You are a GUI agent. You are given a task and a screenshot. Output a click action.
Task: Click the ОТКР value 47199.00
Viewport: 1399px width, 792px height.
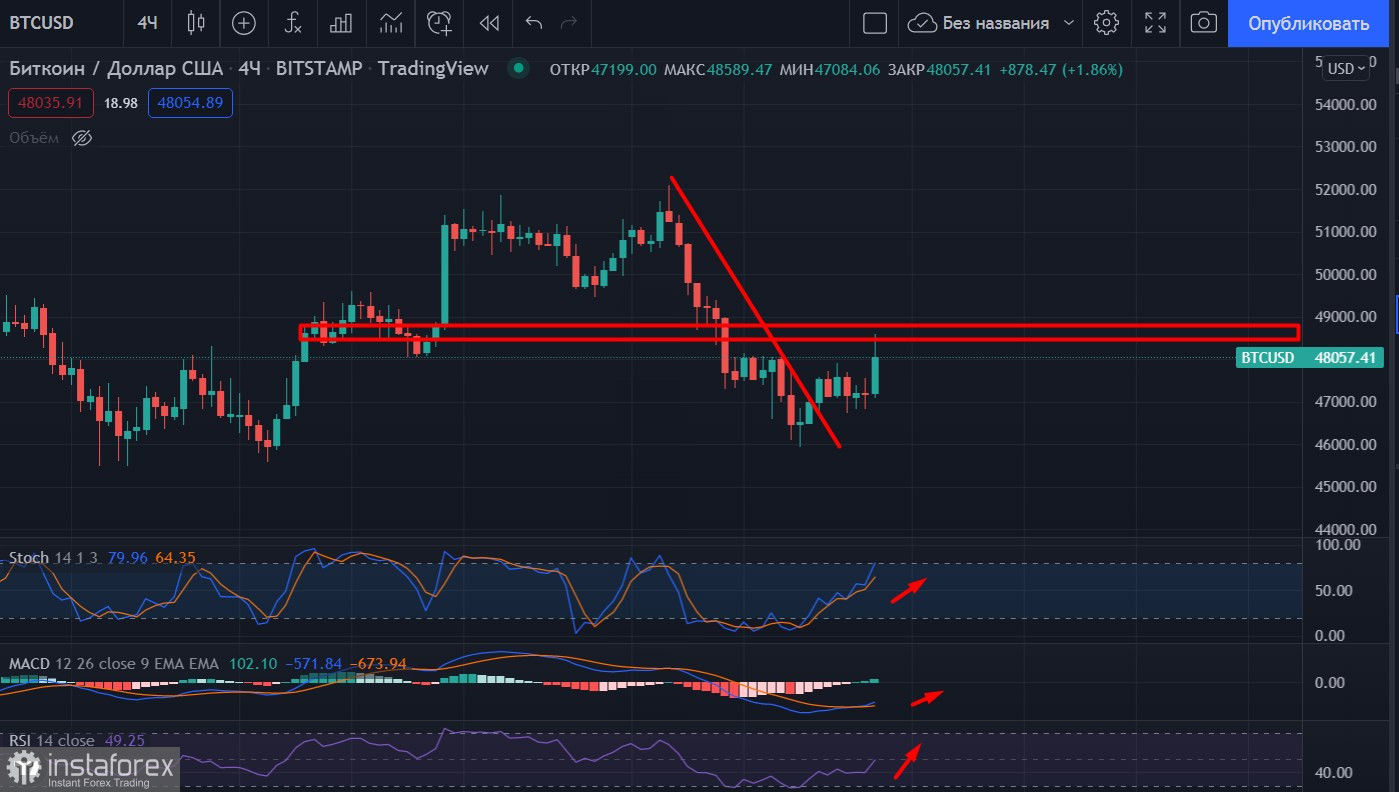(624, 69)
